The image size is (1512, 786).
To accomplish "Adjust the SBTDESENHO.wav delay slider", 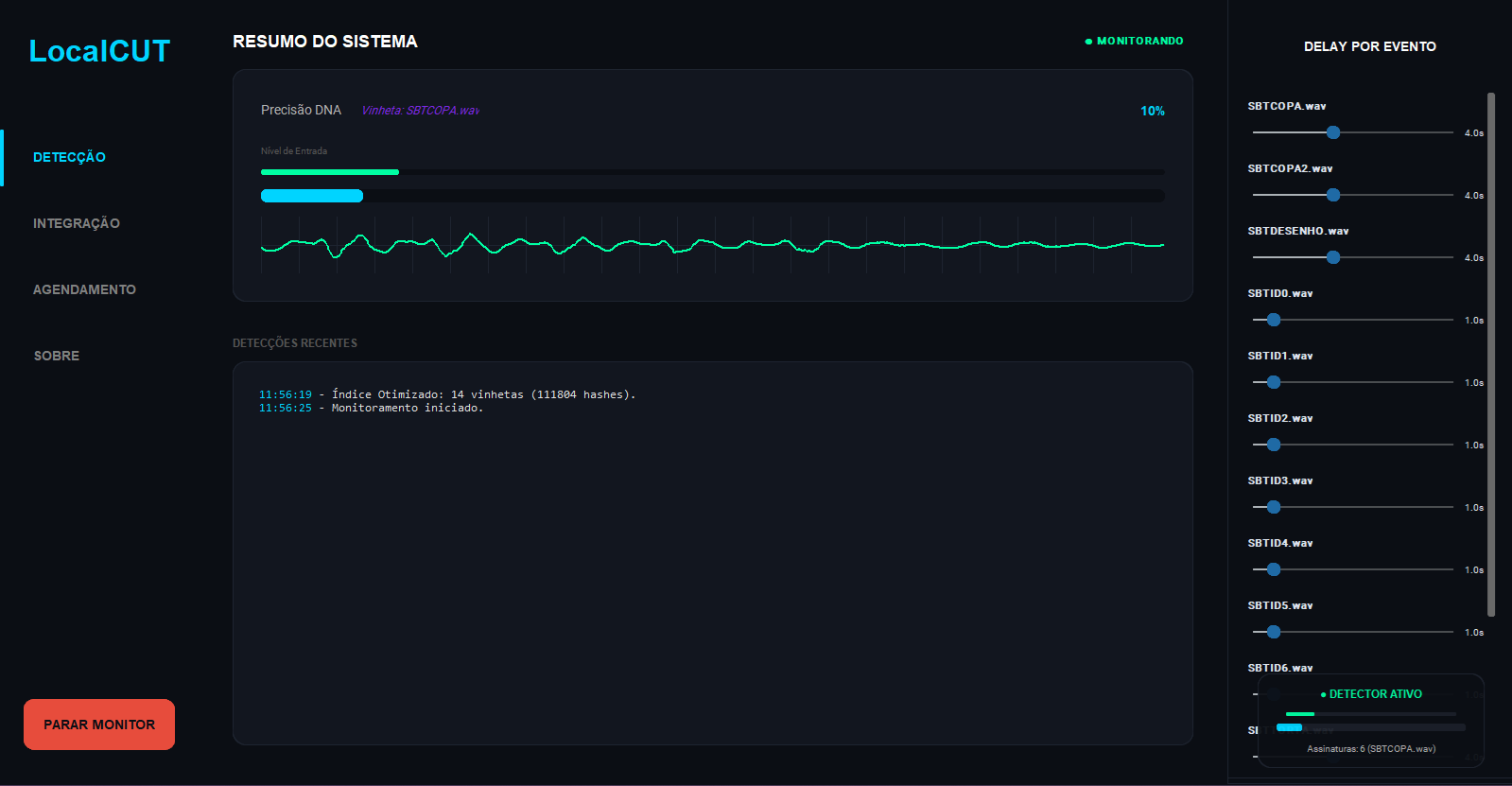I will point(1352,257).
